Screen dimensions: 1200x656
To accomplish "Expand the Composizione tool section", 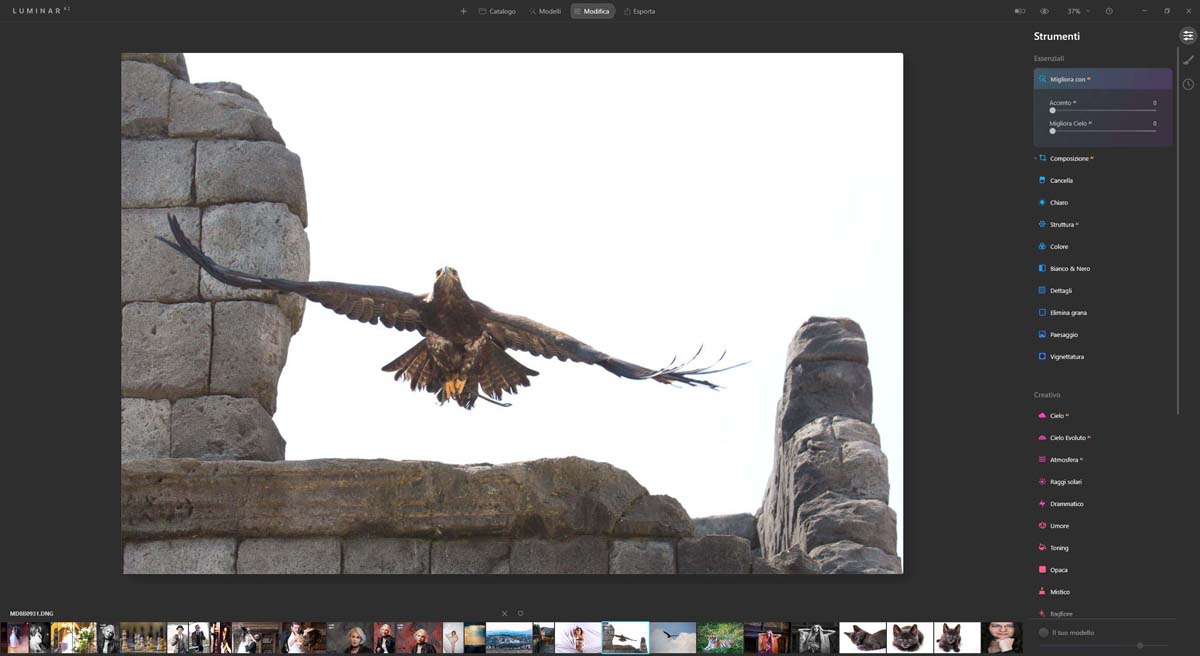I will coord(1070,159).
